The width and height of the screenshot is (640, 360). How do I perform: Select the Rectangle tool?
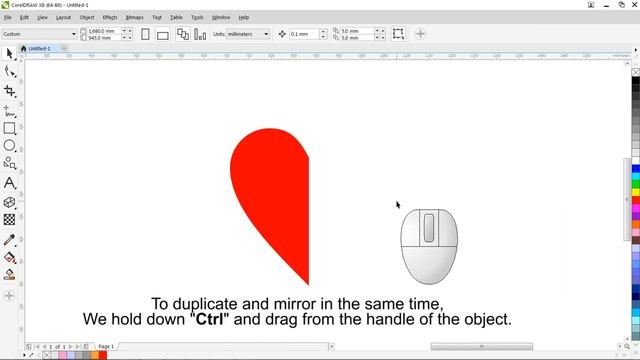tap(9, 128)
